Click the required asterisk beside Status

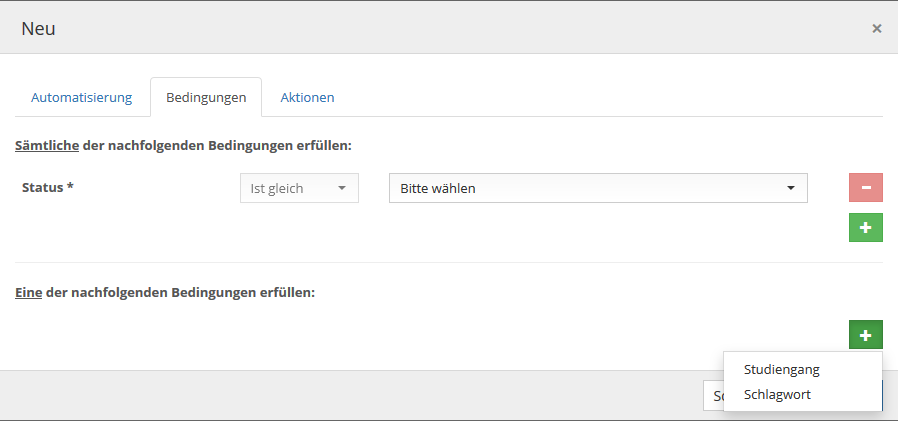click(70, 187)
